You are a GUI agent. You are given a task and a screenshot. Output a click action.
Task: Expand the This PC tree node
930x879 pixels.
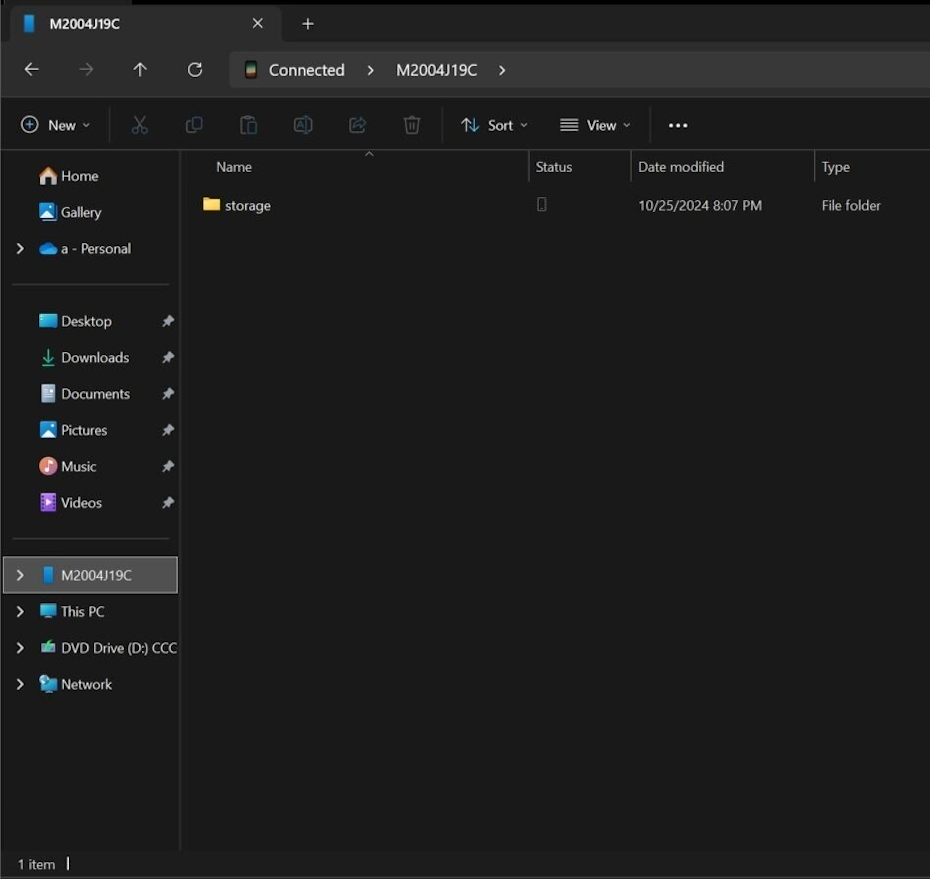click(20, 612)
